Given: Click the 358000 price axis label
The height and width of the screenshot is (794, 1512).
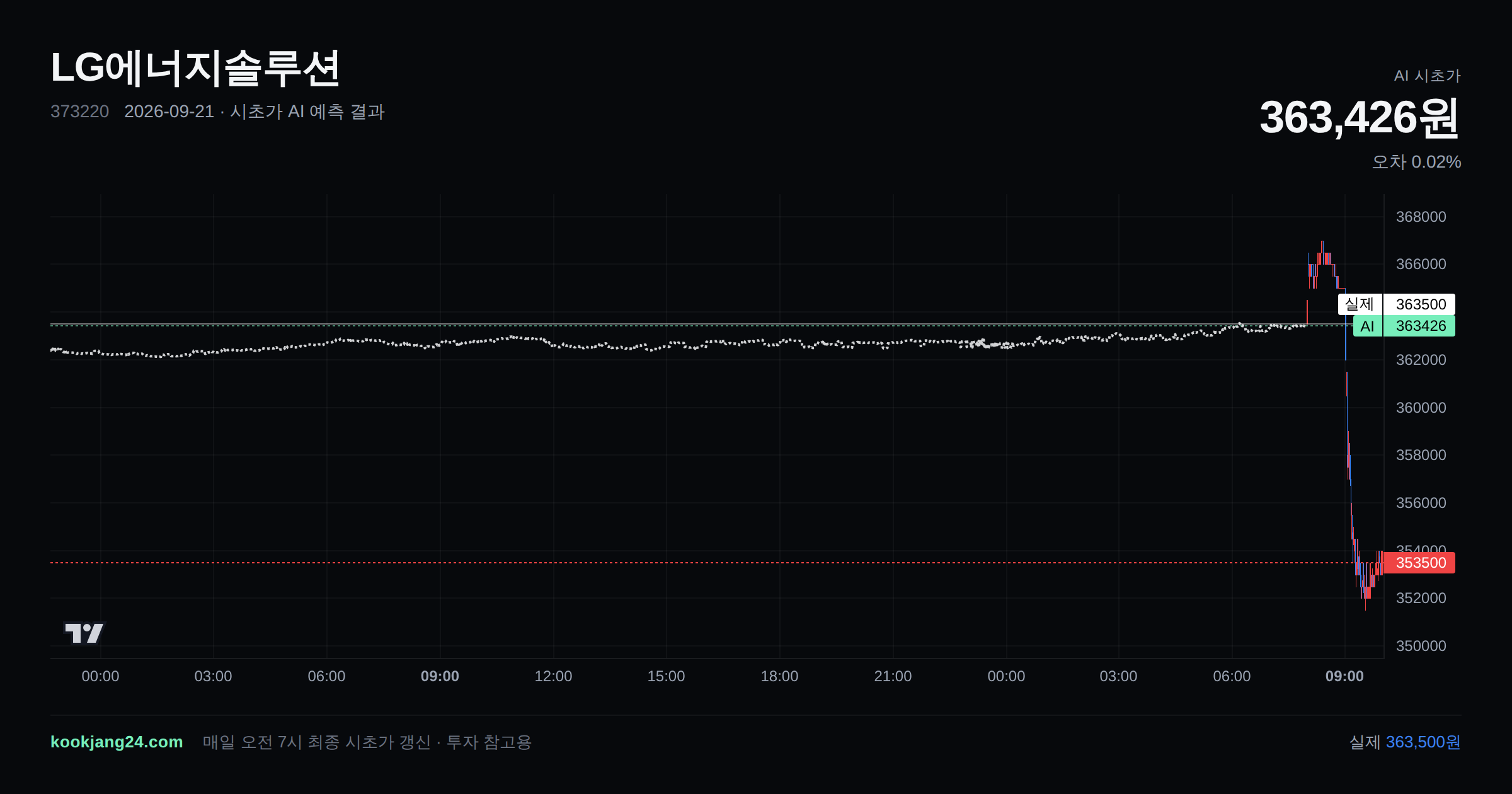Looking at the screenshot, I should point(1421,455).
